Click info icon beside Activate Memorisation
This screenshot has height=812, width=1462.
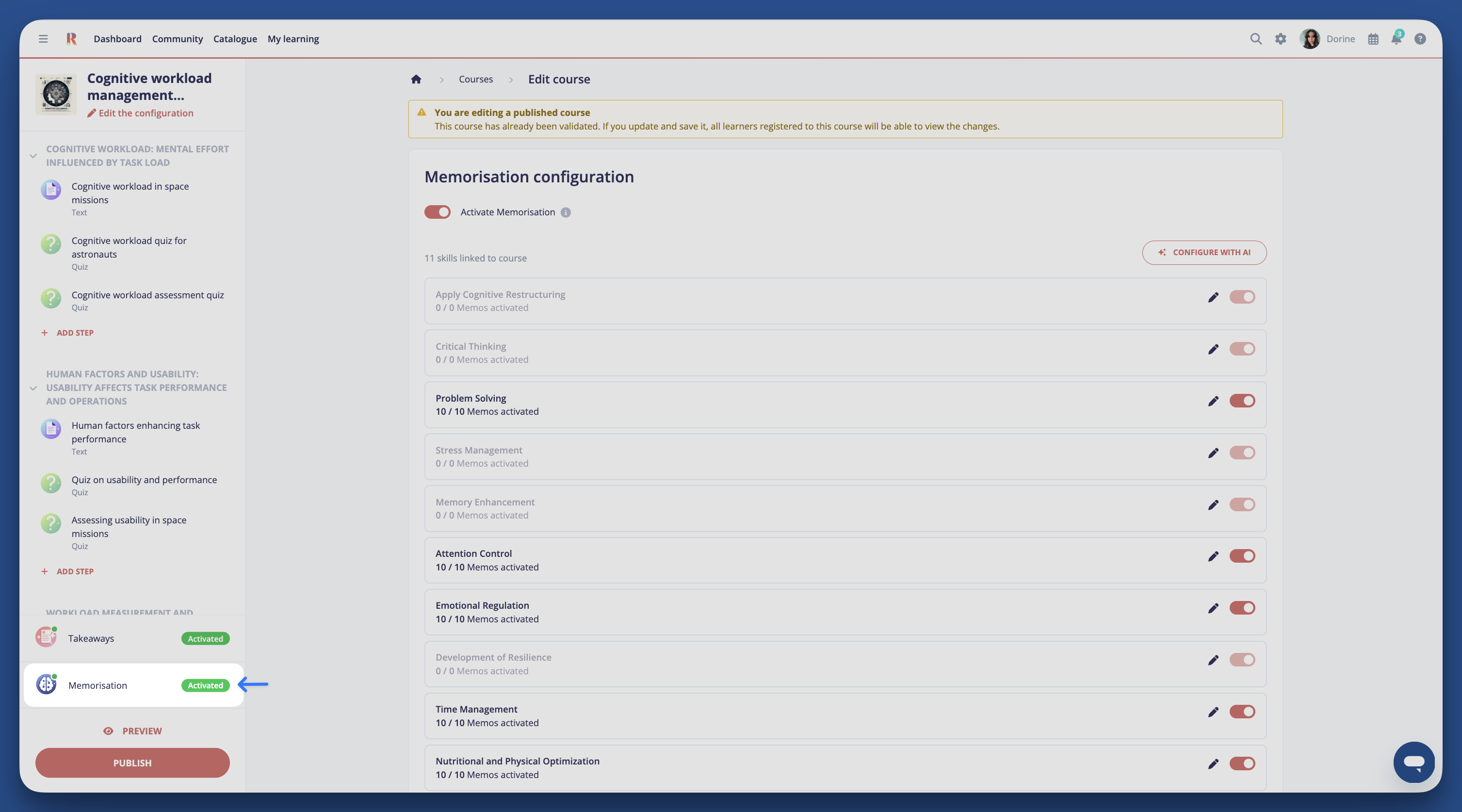click(x=565, y=212)
